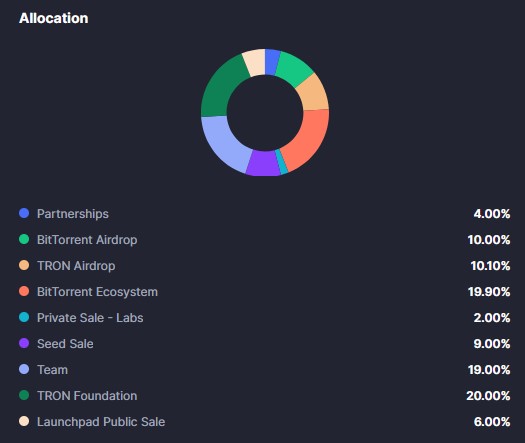Click the cream Launchpad Public Sale donut segment
Screen dimensions: 525x443
[255, 63]
